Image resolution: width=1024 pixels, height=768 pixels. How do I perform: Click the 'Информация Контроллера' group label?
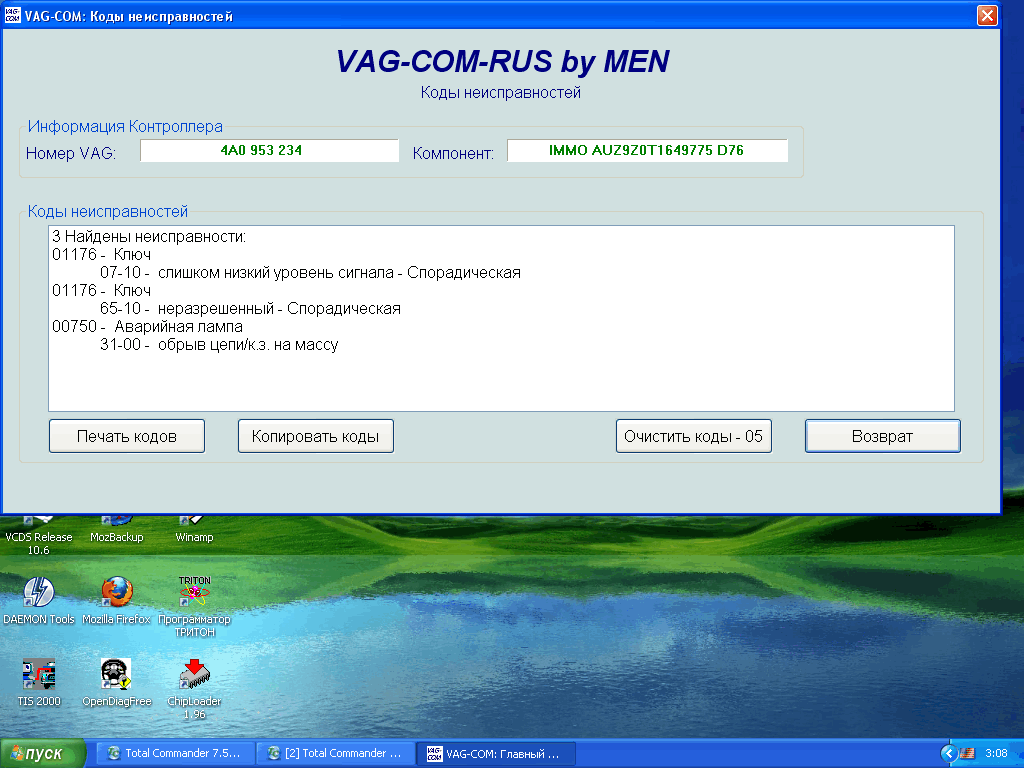125,127
